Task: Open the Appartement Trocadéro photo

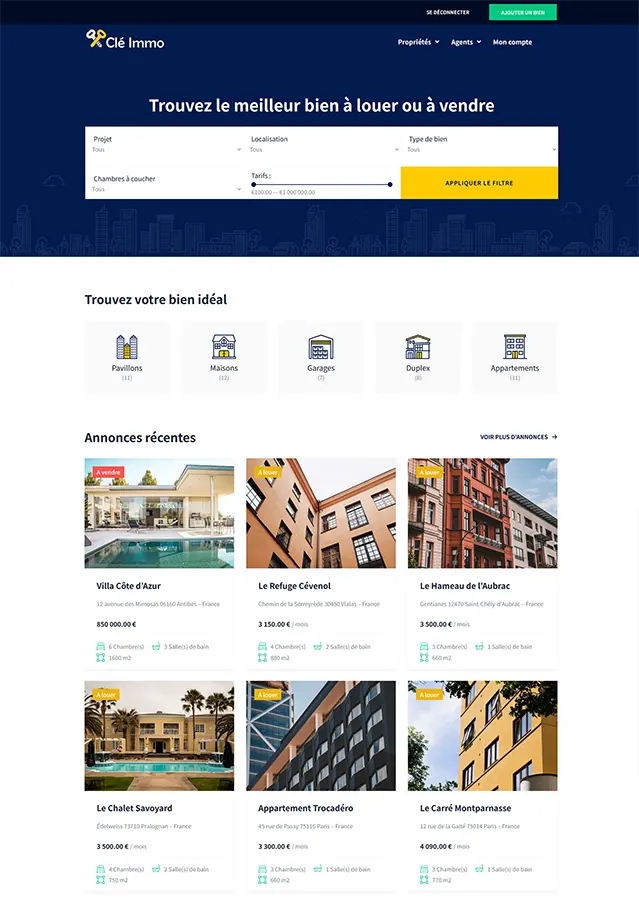Action: pyautogui.click(x=321, y=736)
